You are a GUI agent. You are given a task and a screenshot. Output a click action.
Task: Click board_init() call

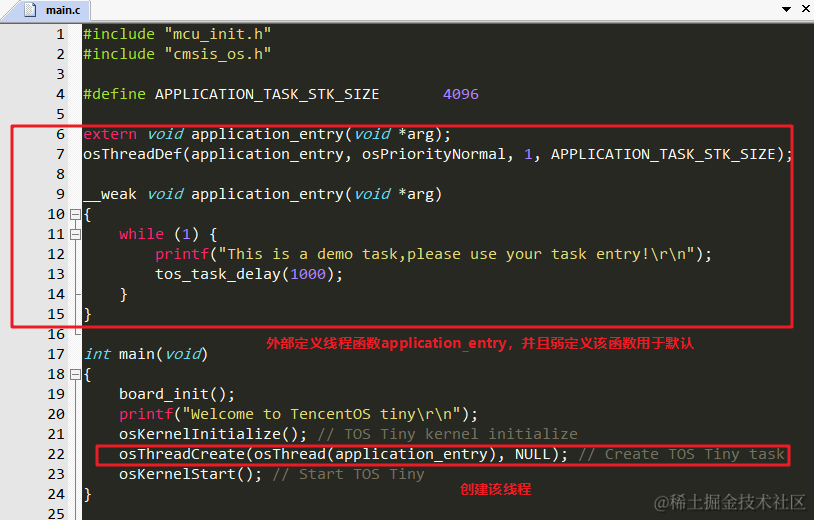coord(177,394)
